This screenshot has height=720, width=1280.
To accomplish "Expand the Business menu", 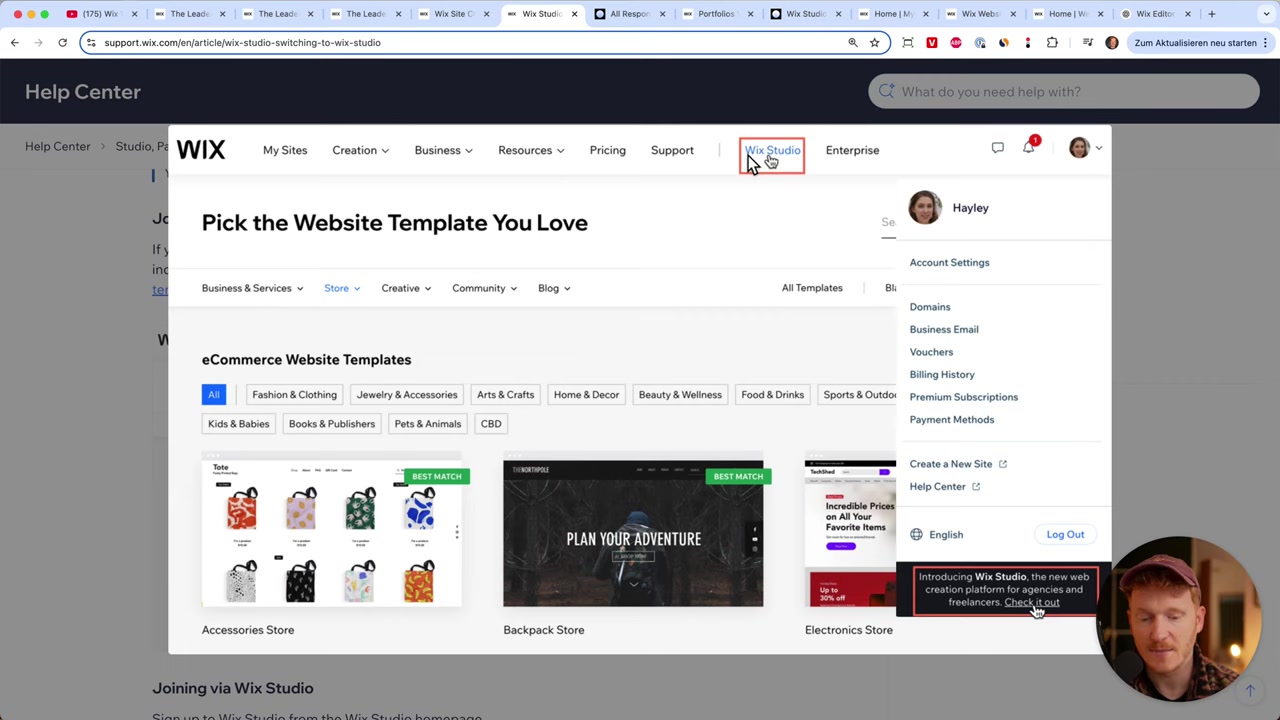I will tap(443, 150).
